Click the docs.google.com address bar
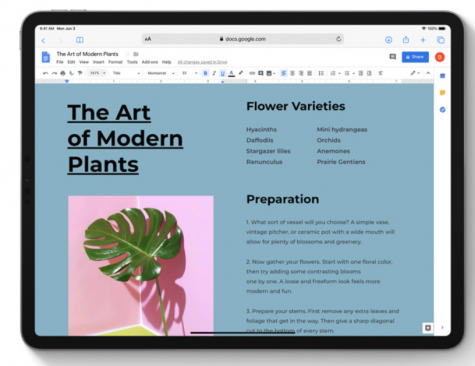Image resolution: width=475 pixels, height=366 pixels. (243, 39)
